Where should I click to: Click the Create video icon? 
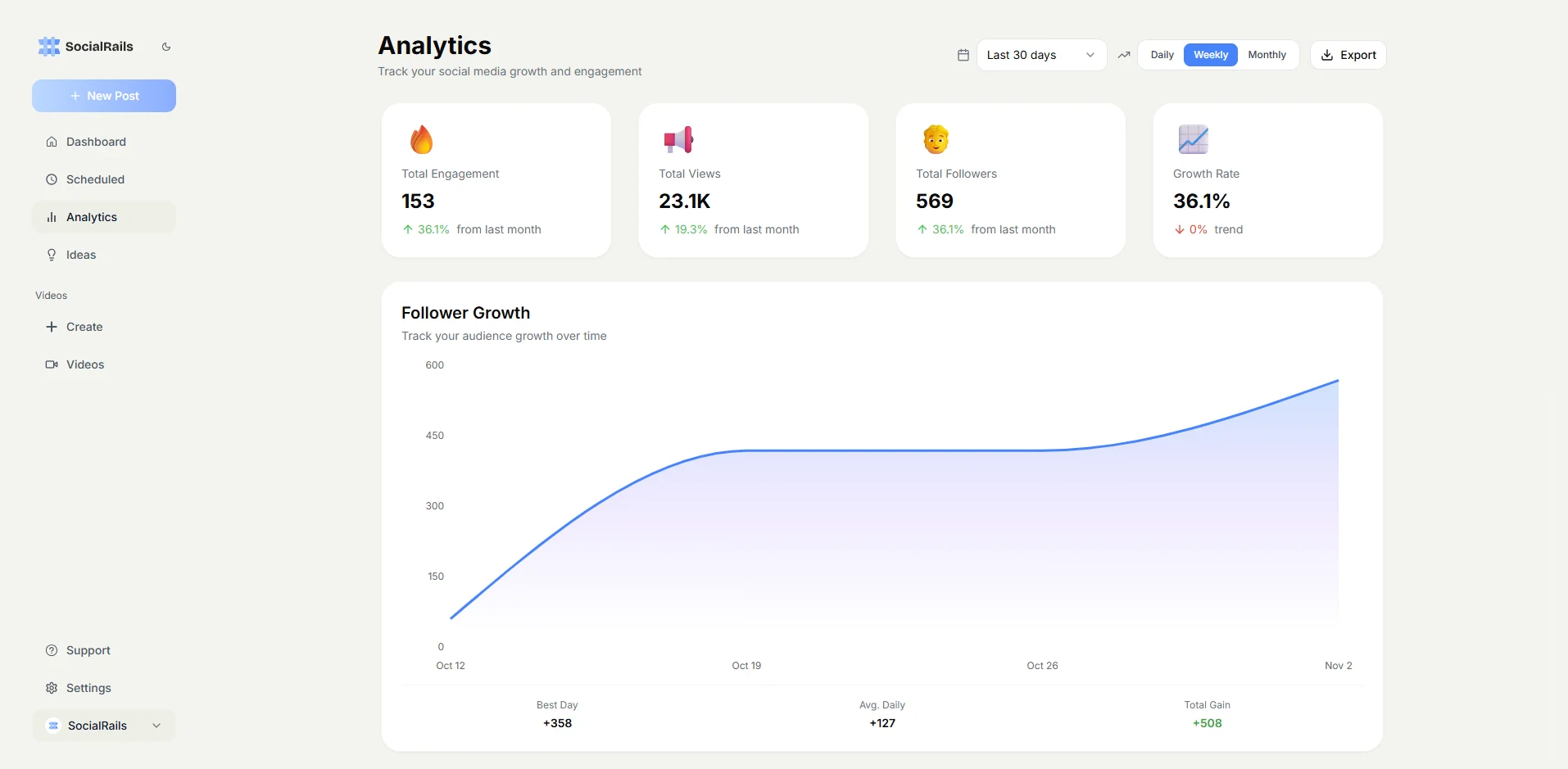click(x=51, y=326)
